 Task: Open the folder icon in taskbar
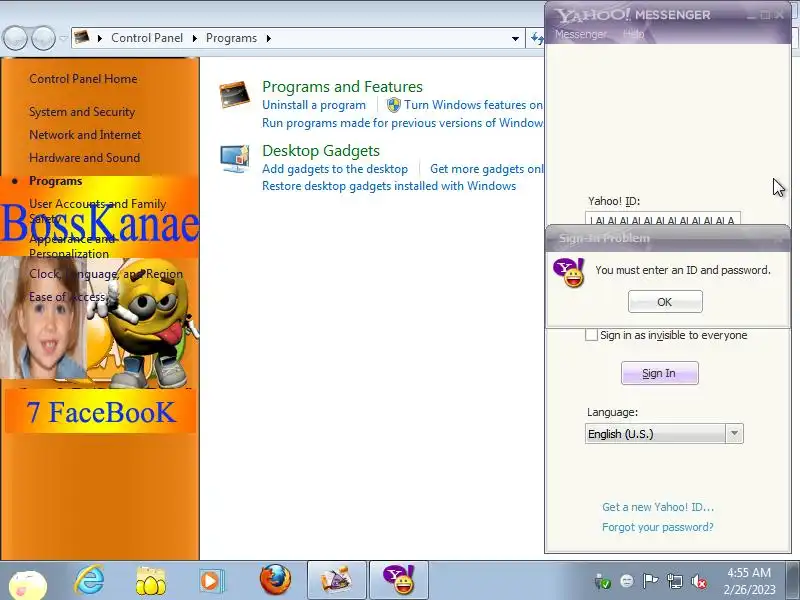(150, 581)
